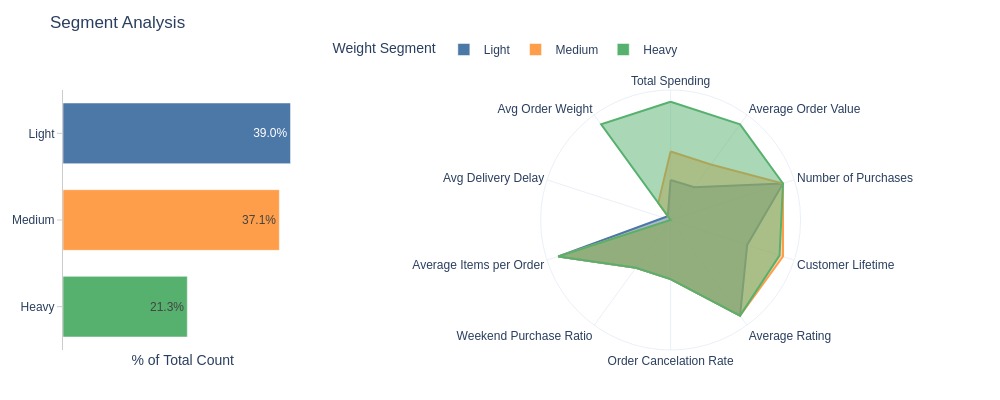Toggle the Light legend entry
Image resolution: width=1000 pixels, height=400 pixels.
click(x=484, y=50)
